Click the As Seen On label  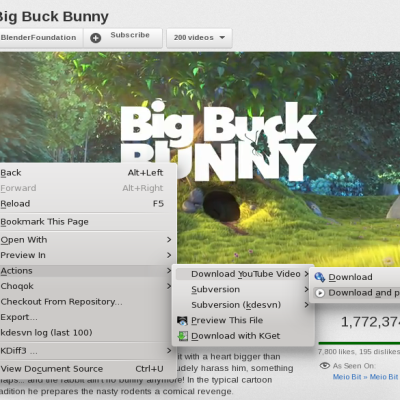(354, 366)
